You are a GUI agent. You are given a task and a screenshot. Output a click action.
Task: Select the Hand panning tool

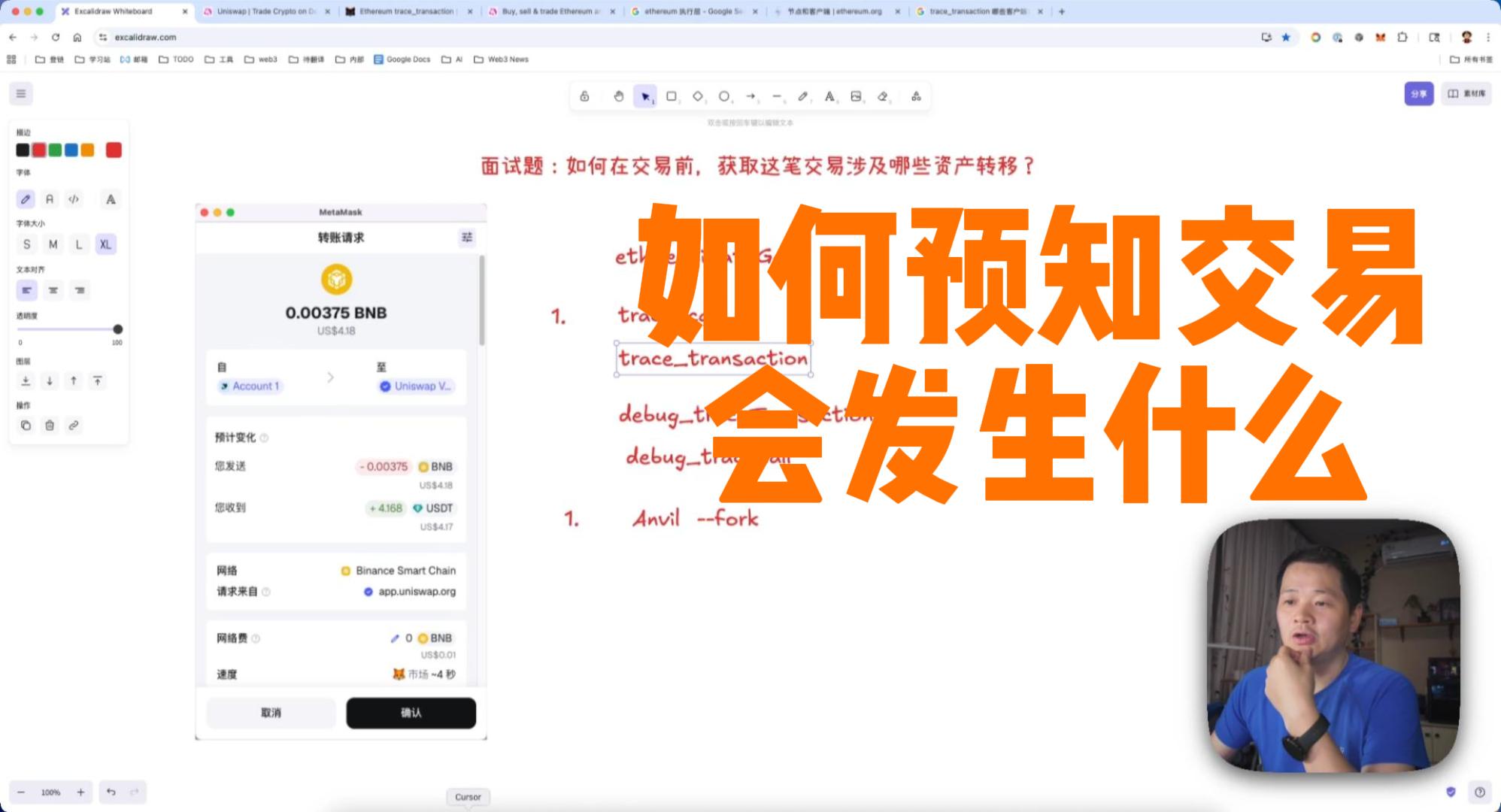[x=618, y=96]
